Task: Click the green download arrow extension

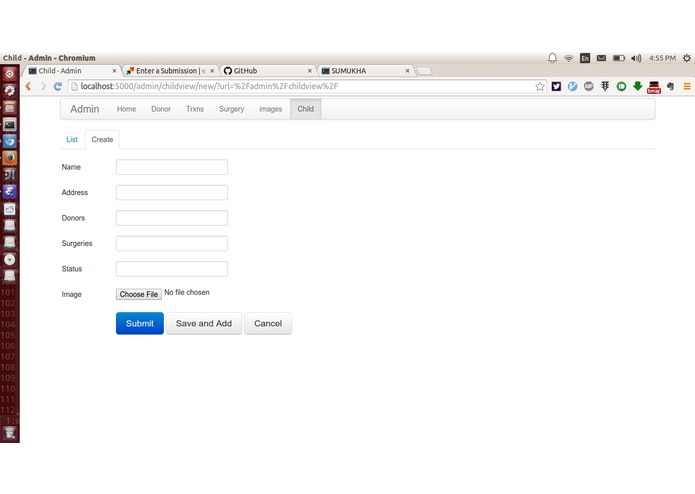Action: (637, 86)
